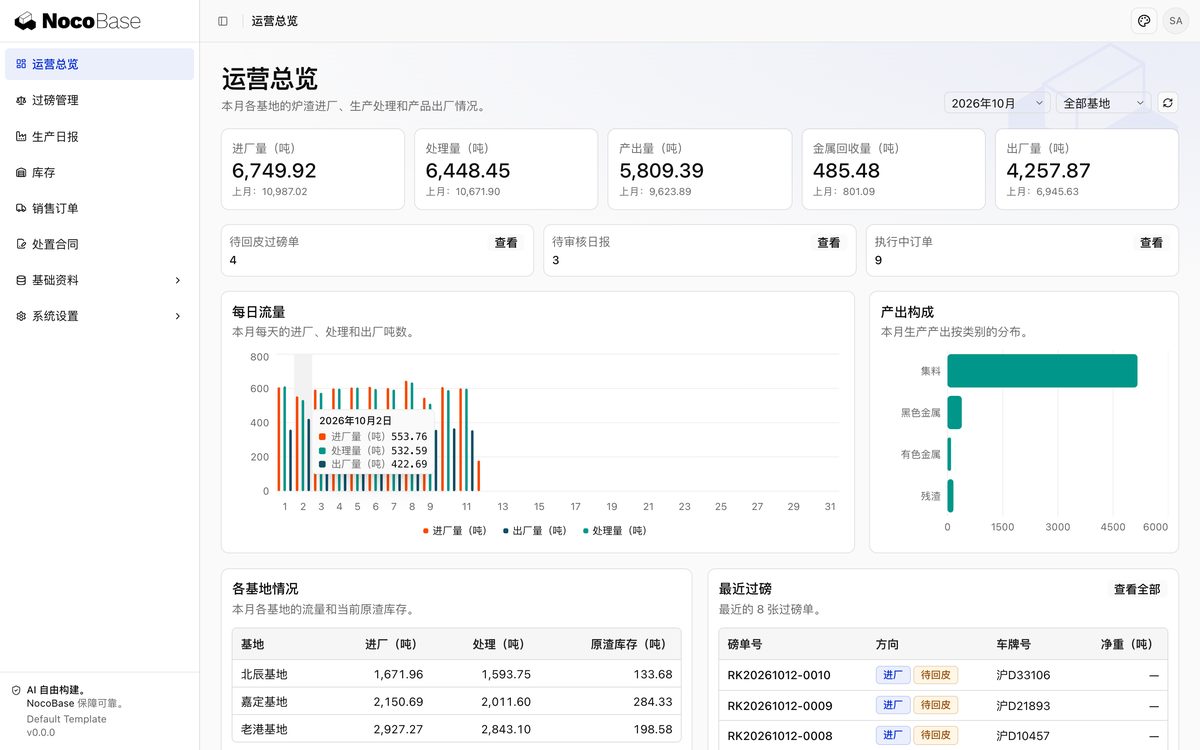Click weigh ticket RK20261012-0010

(x=779, y=675)
